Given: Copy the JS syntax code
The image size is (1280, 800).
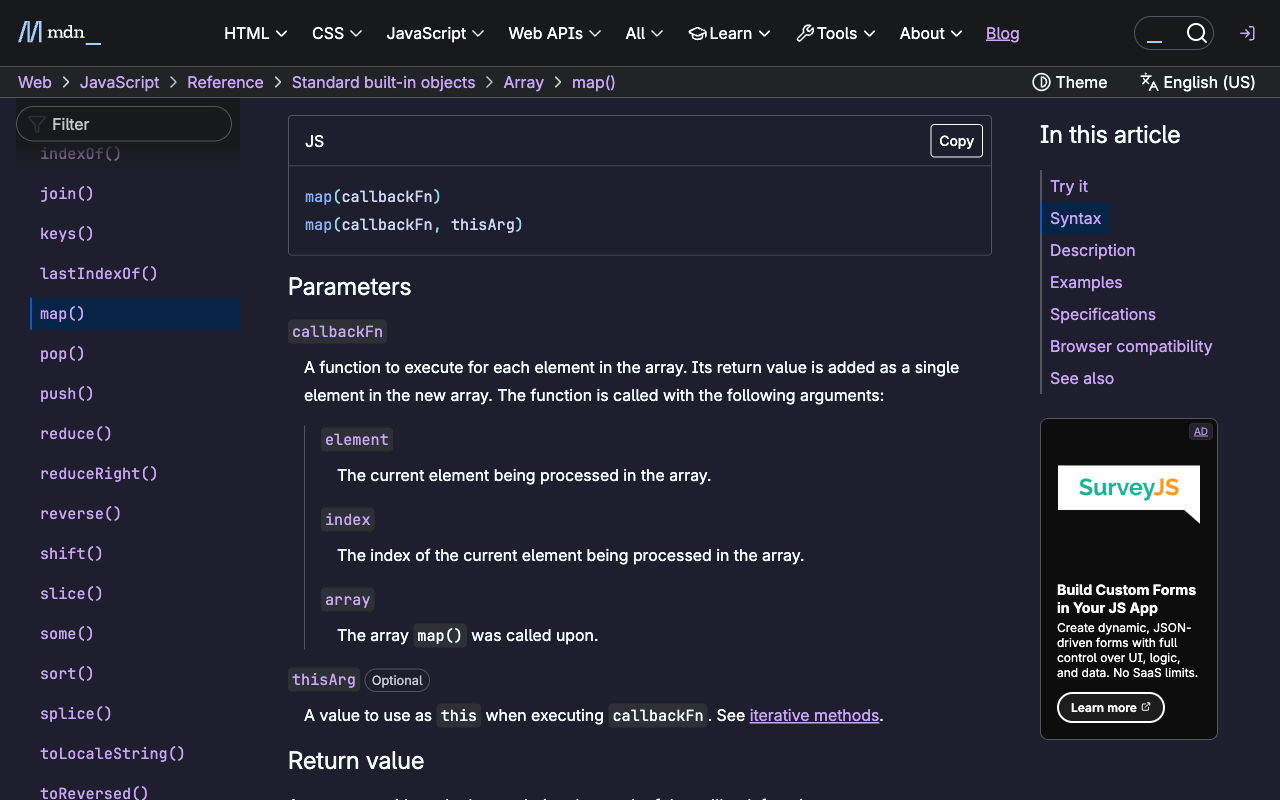Looking at the screenshot, I should (x=956, y=141).
